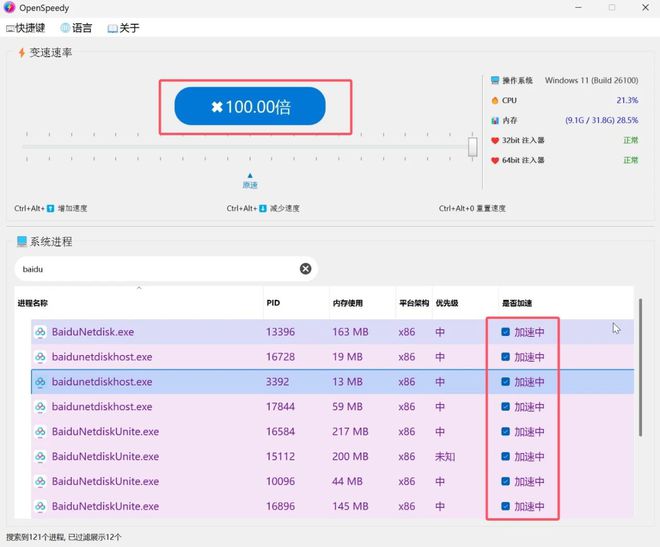Click the Windows 11 (Build 26100) text
This screenshot has height=547, width=660.
[591, 80]
